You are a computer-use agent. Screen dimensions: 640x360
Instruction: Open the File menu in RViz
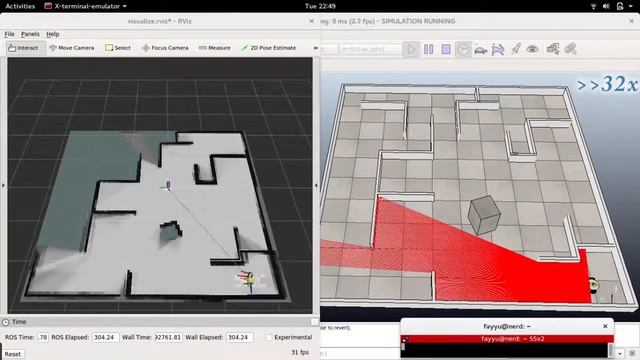point(9,34)
